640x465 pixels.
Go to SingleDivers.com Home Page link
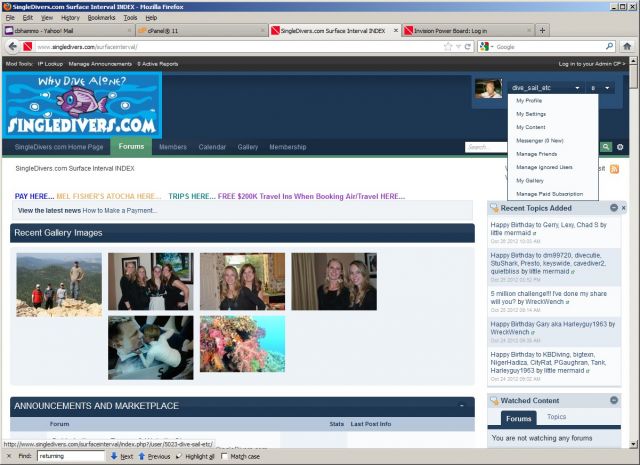(59, 147)
